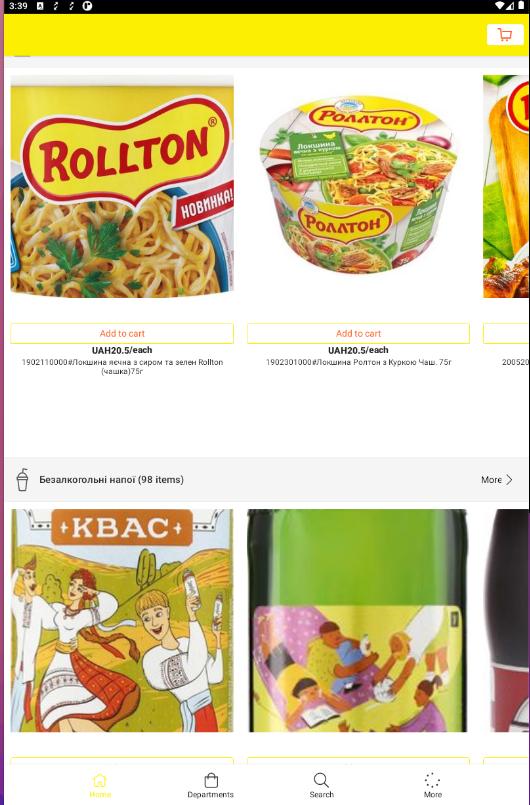The width and height of the screenshot is (530, 805).
Task: Open the shopping cart icon
Action: 505,34
